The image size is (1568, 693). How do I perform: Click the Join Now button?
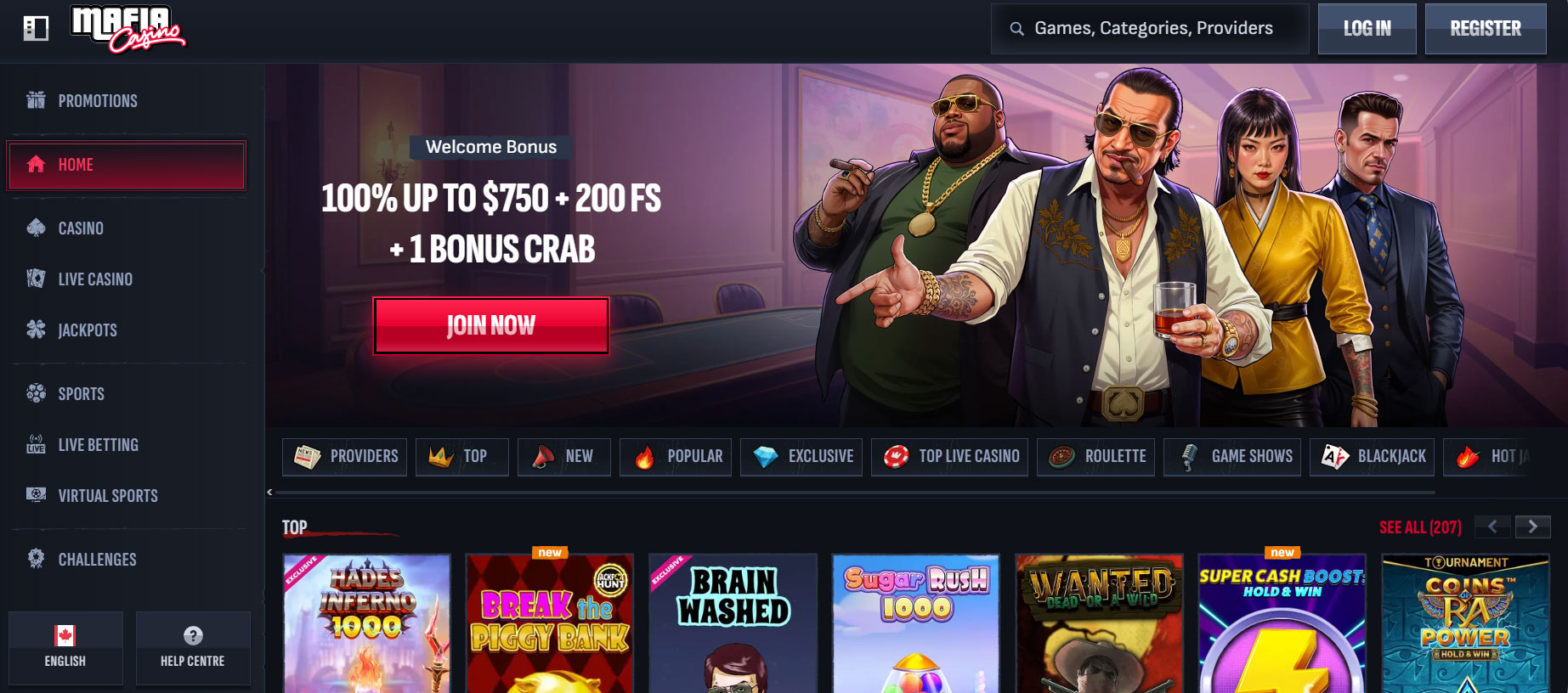pos(491,325)
